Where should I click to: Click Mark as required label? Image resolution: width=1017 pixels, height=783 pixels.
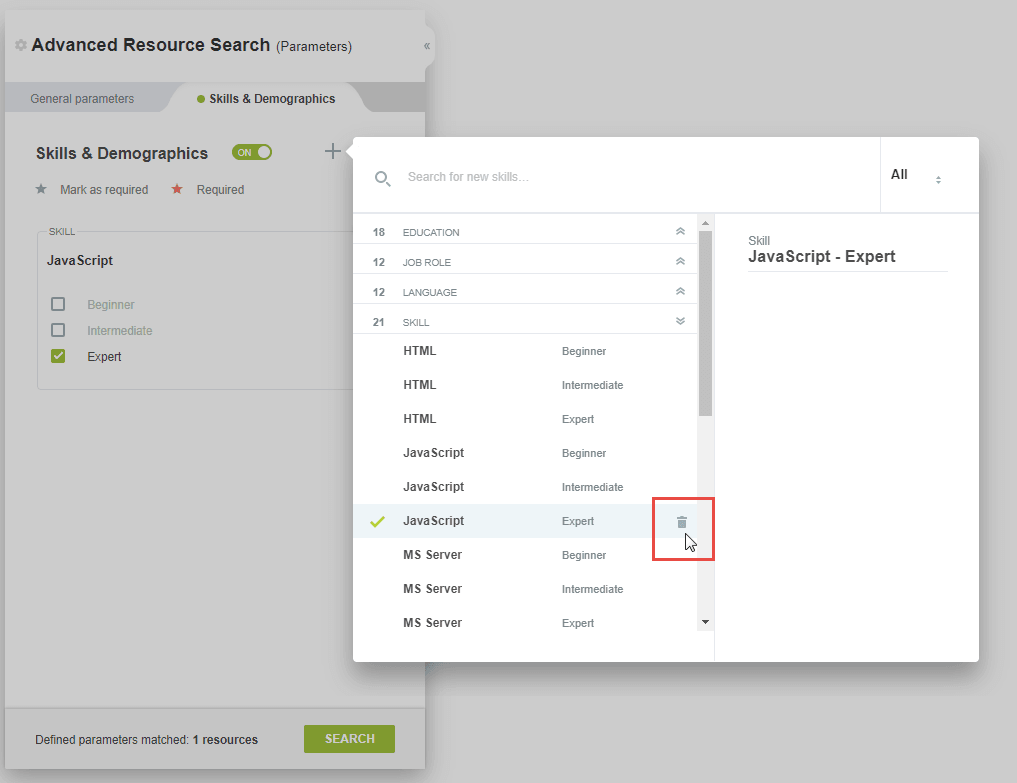(x=104, y=189)
